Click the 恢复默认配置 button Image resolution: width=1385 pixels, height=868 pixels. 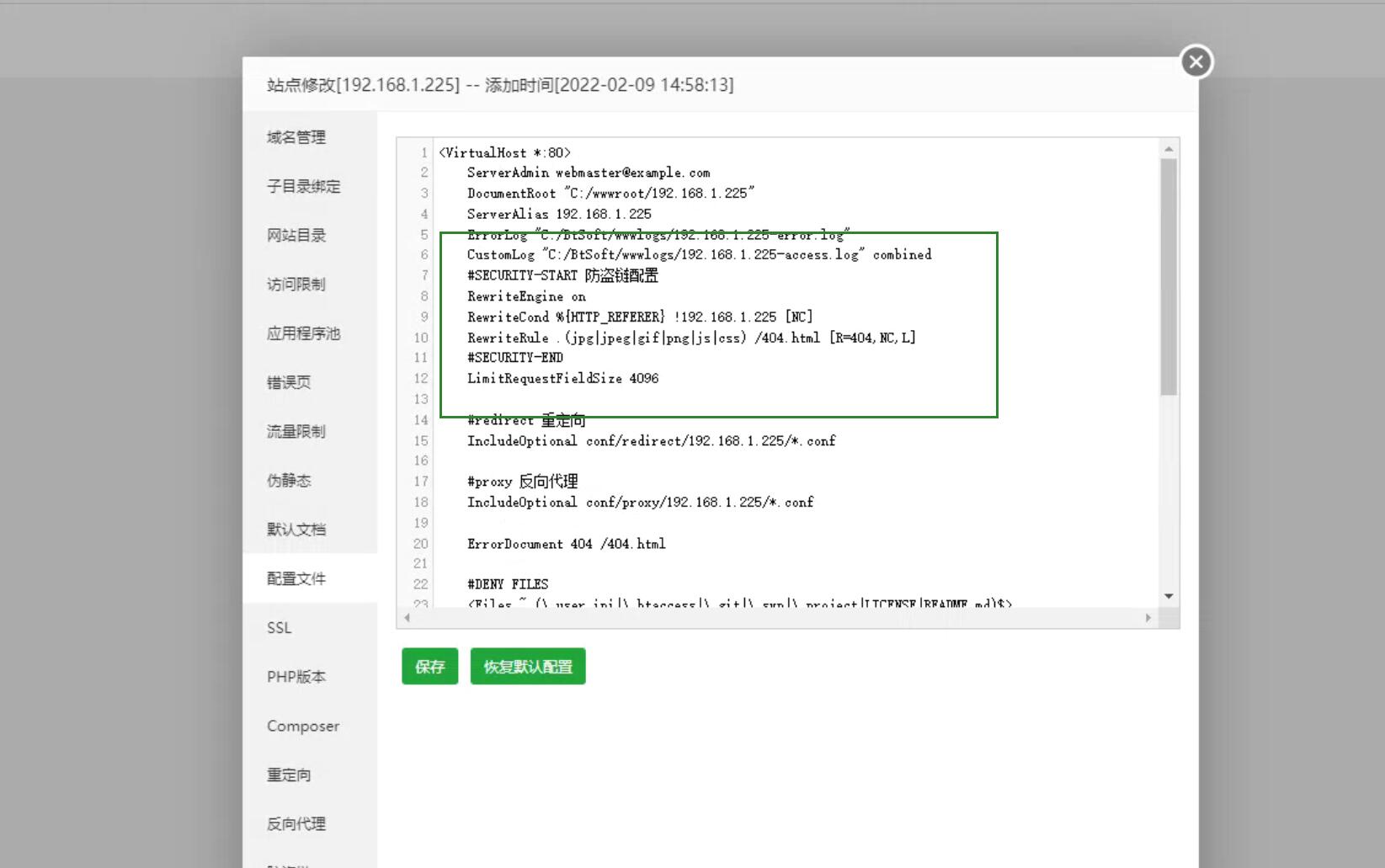[528, 666]
